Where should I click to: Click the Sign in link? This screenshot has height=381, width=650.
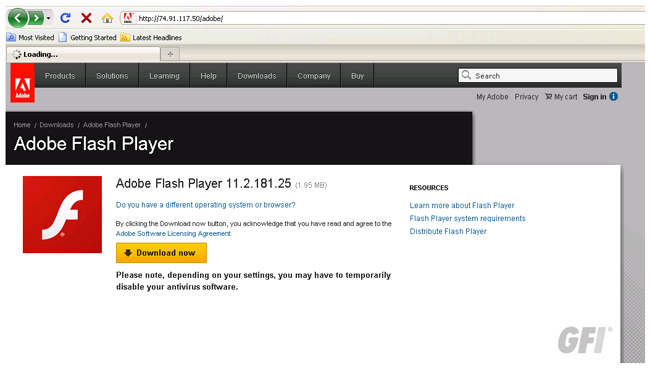point(594,97)
